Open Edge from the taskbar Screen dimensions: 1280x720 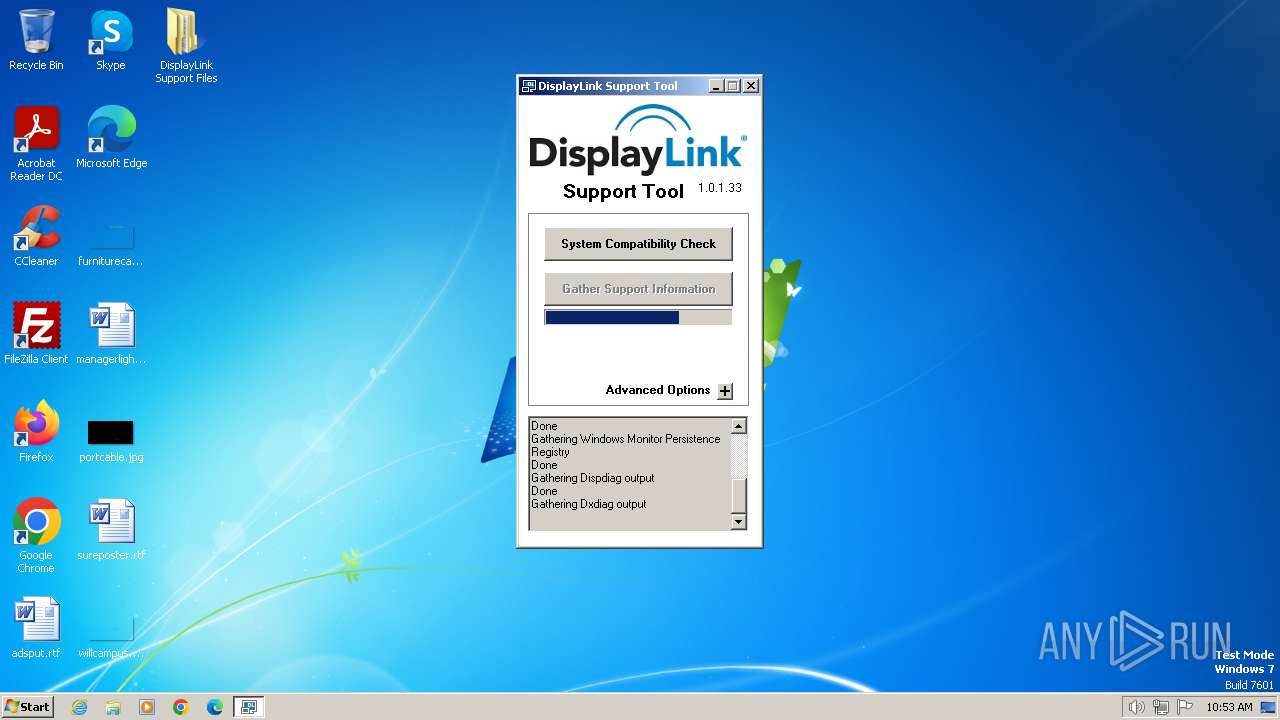[215, 707]
